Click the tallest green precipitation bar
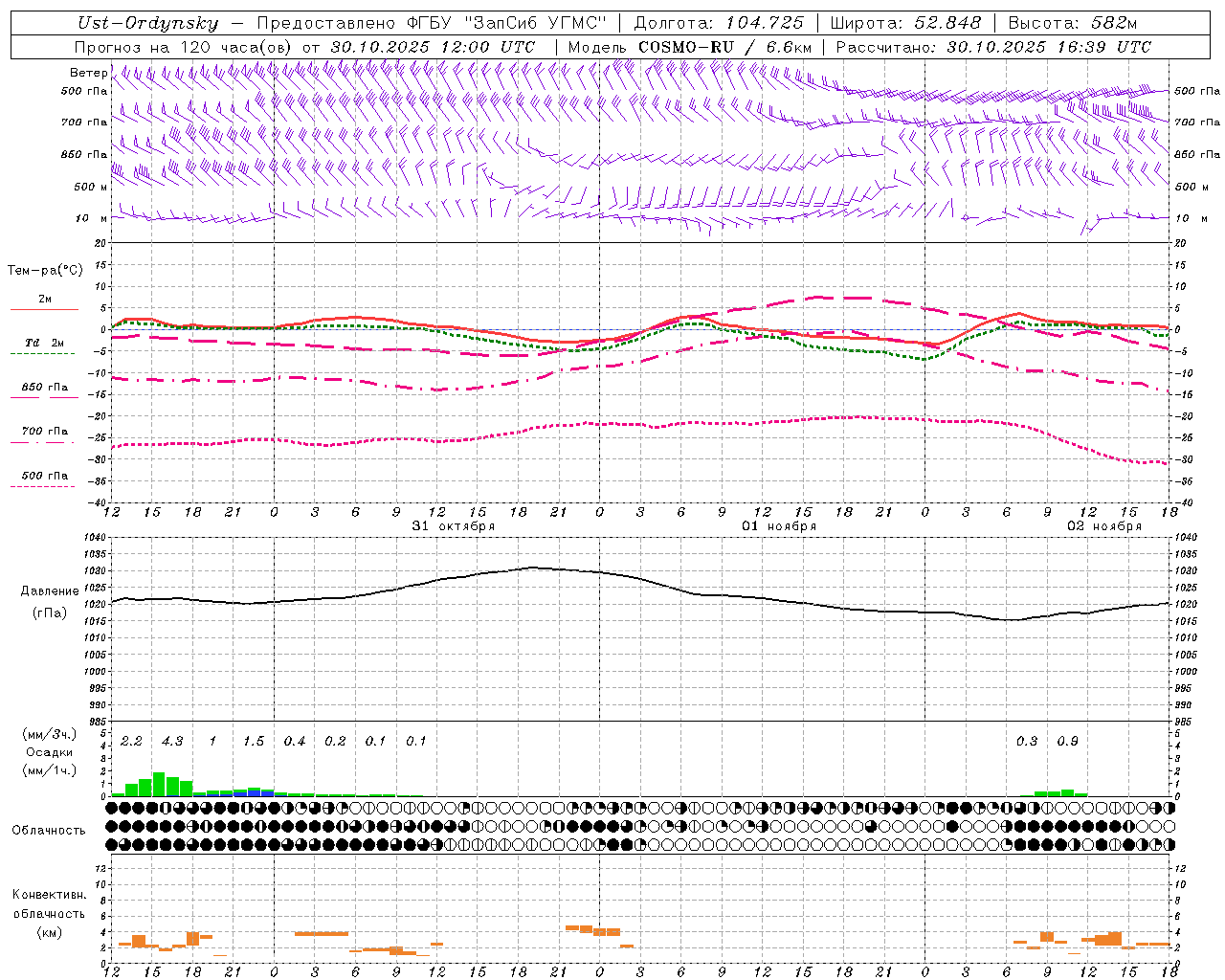1225x980 pixels. point(159,784)
